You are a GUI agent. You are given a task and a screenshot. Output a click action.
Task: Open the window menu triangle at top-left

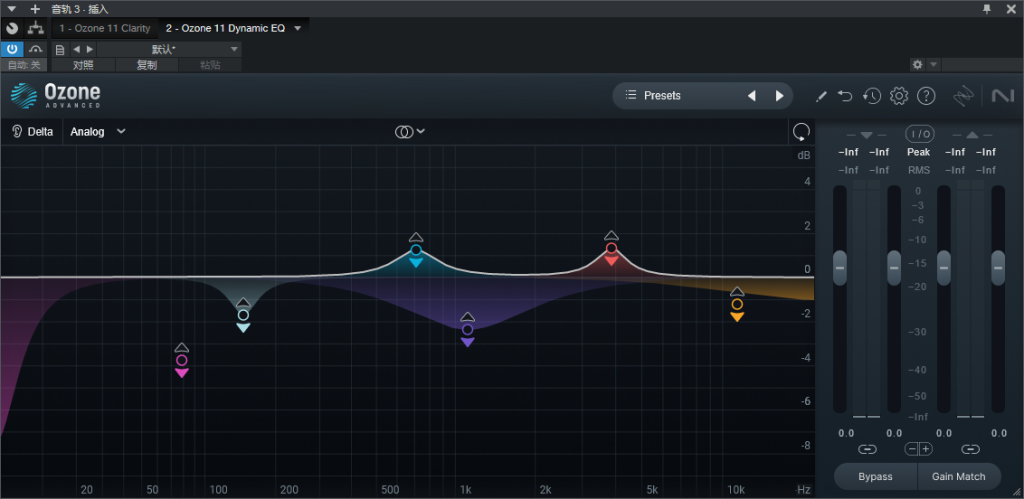click(12, 8)
